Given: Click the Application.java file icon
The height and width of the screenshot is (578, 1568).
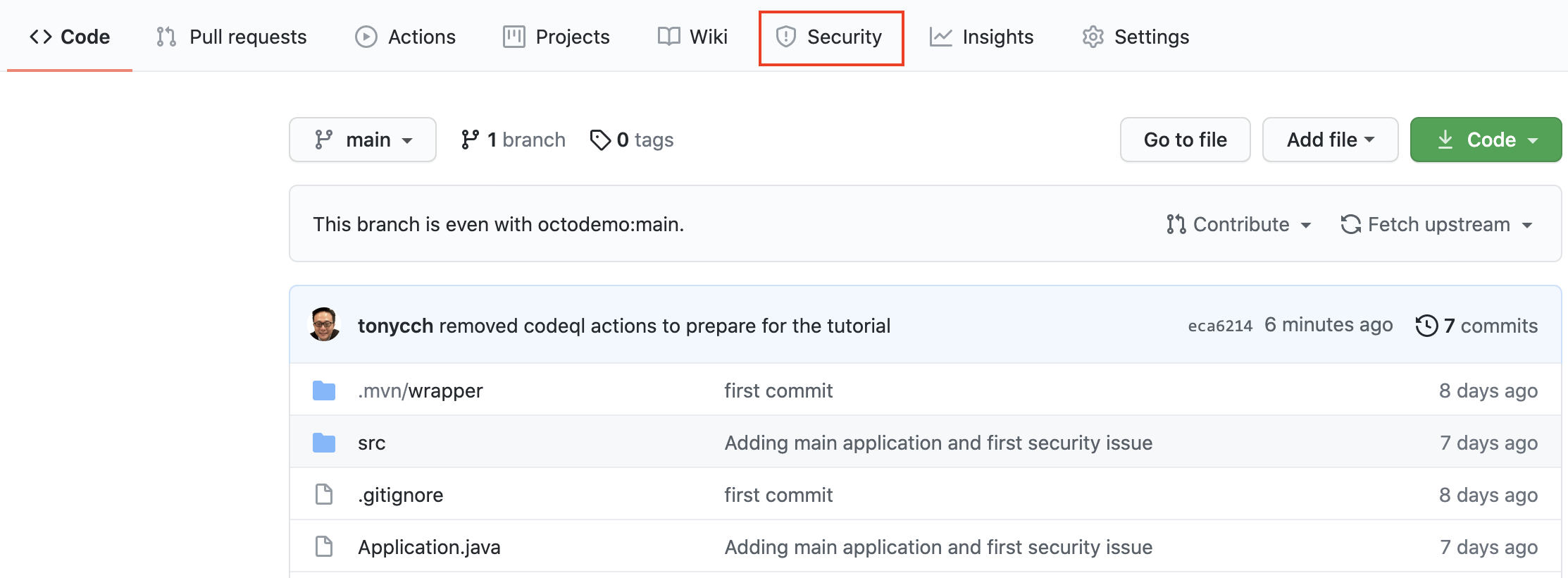Looking at the screenshot, I should (324, 547).
